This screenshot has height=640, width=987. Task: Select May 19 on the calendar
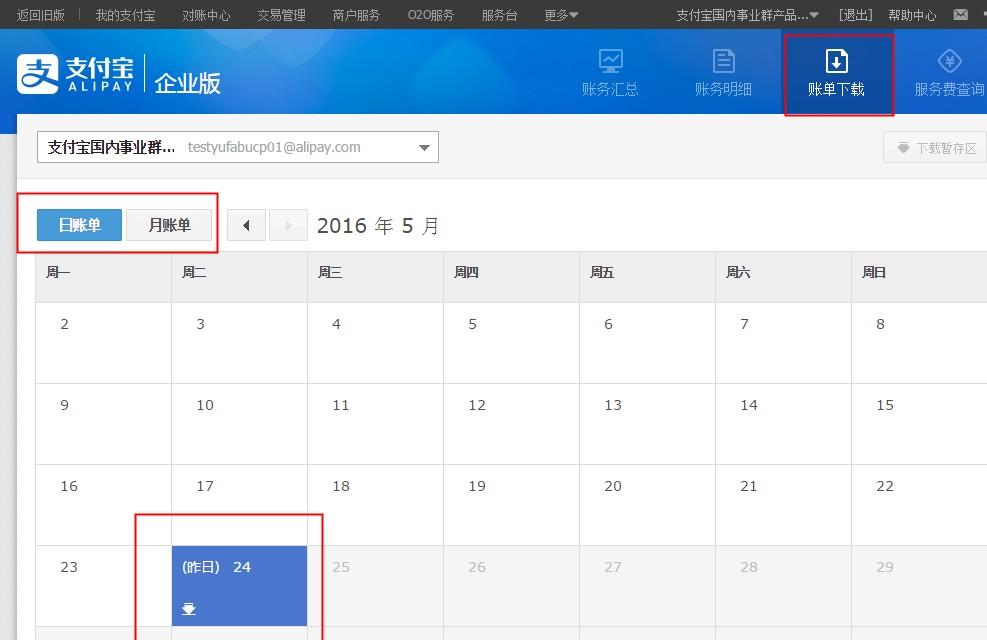point(511,505)
